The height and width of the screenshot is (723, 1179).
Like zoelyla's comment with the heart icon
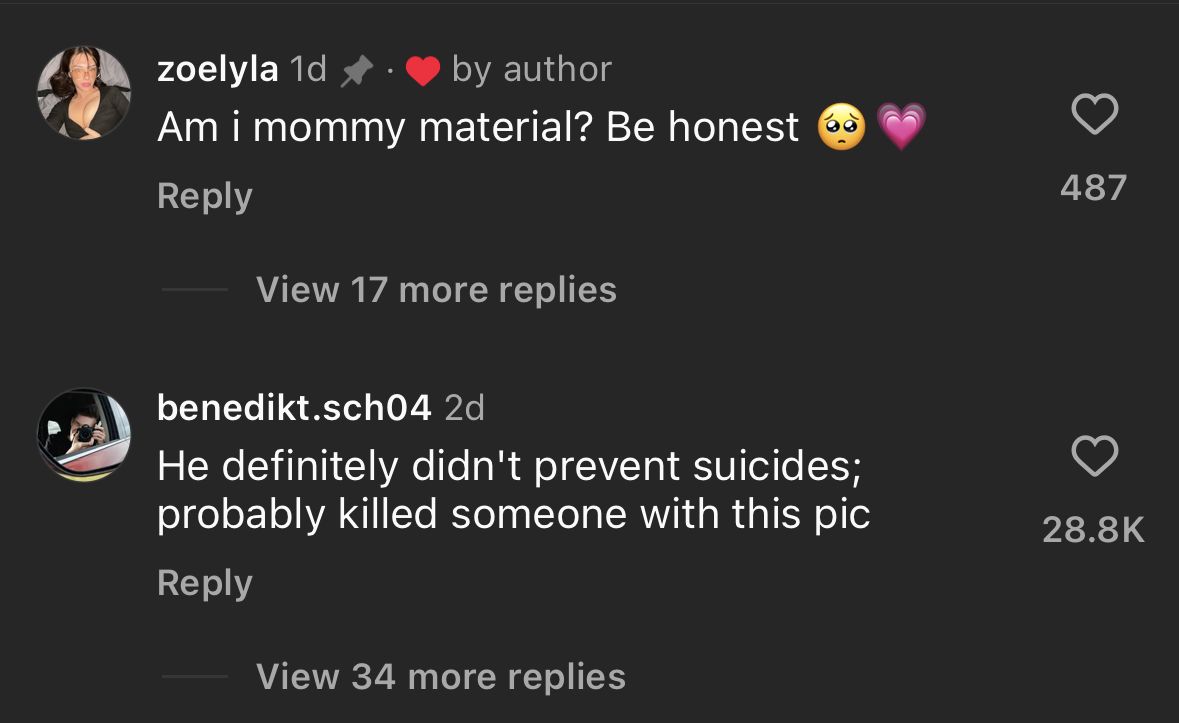[x=1094, y=117]
